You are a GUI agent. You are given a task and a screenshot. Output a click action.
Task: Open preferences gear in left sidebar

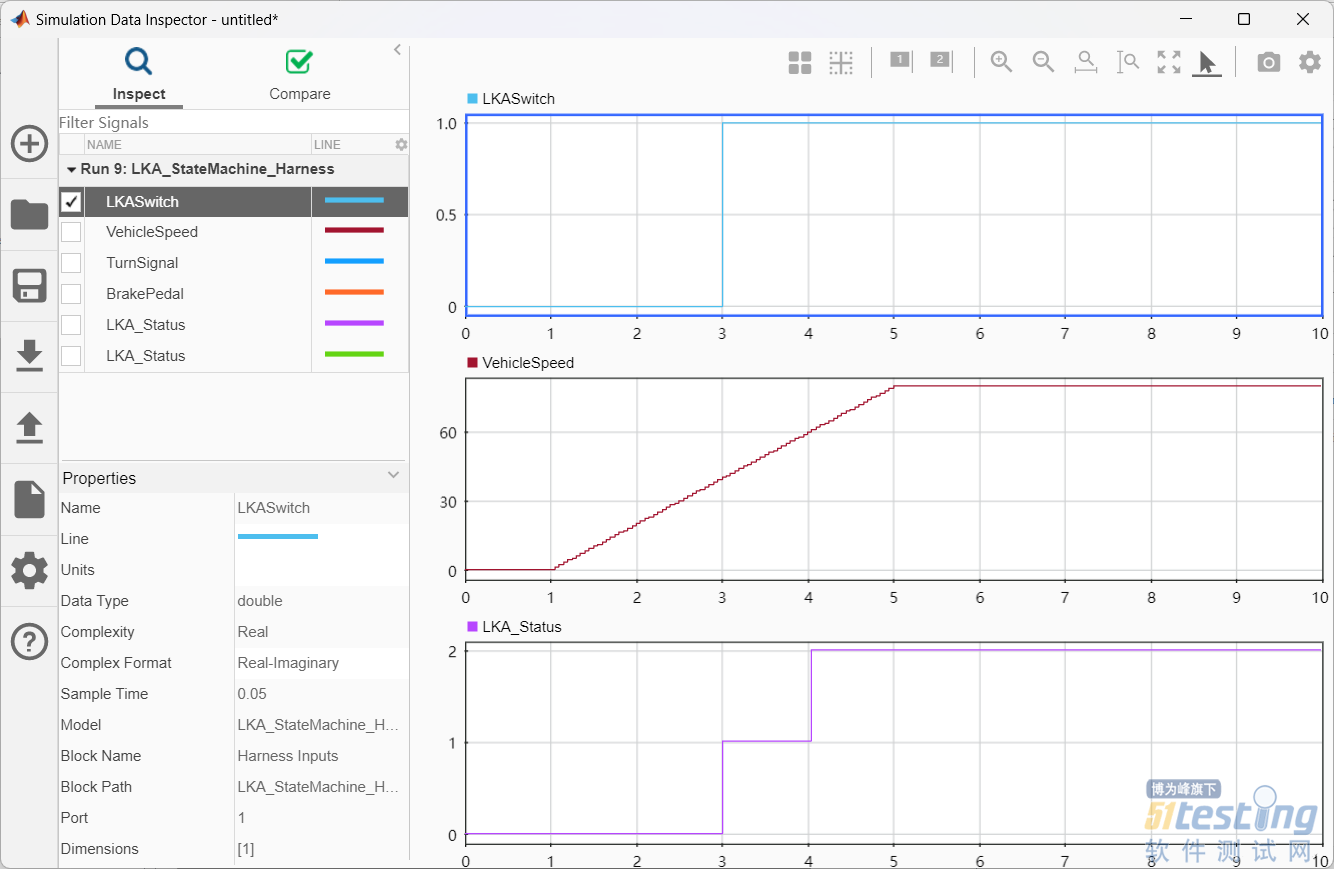click(29, 571)
